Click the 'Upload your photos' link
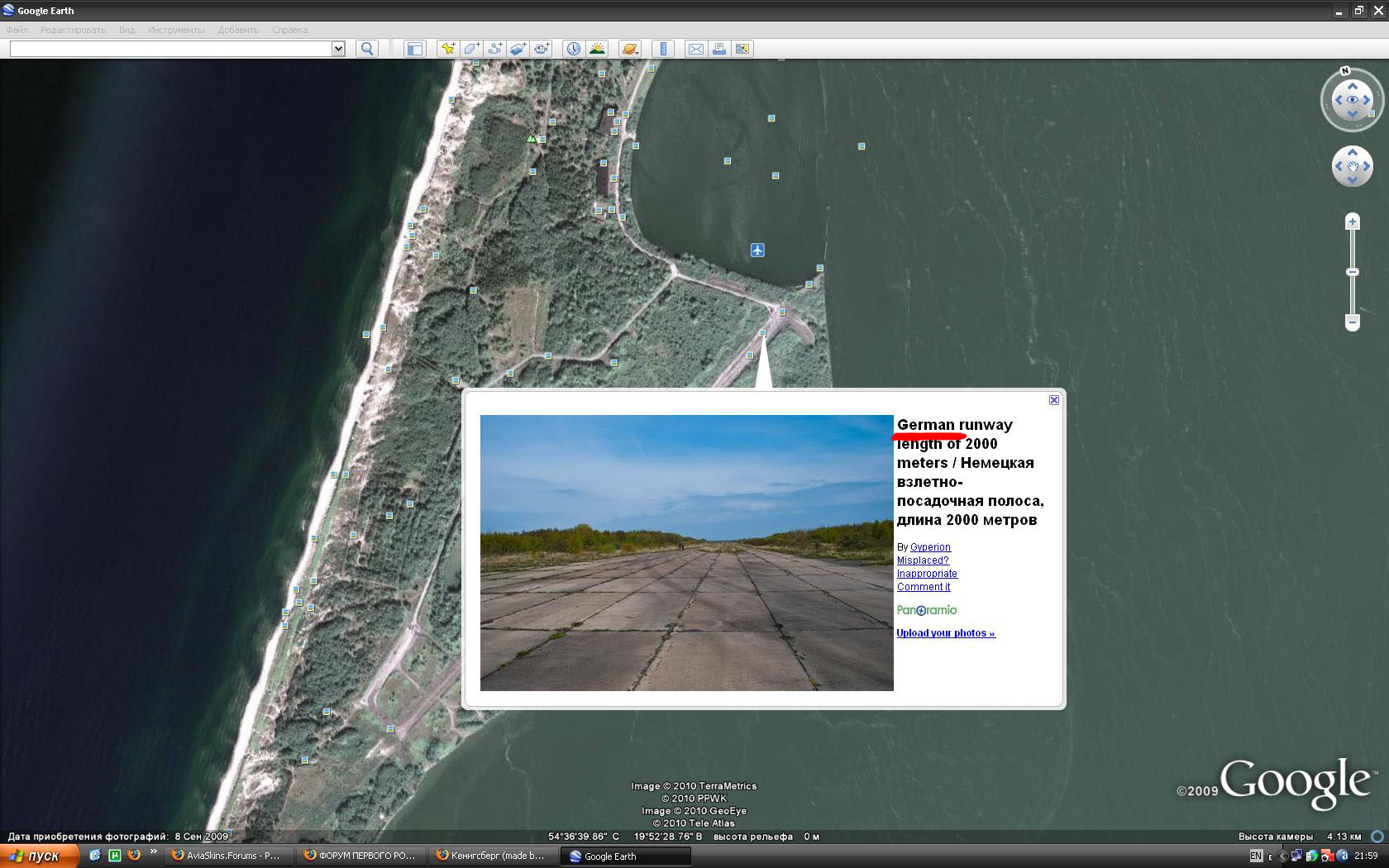The image size is (1389, 868). [946, 633]
